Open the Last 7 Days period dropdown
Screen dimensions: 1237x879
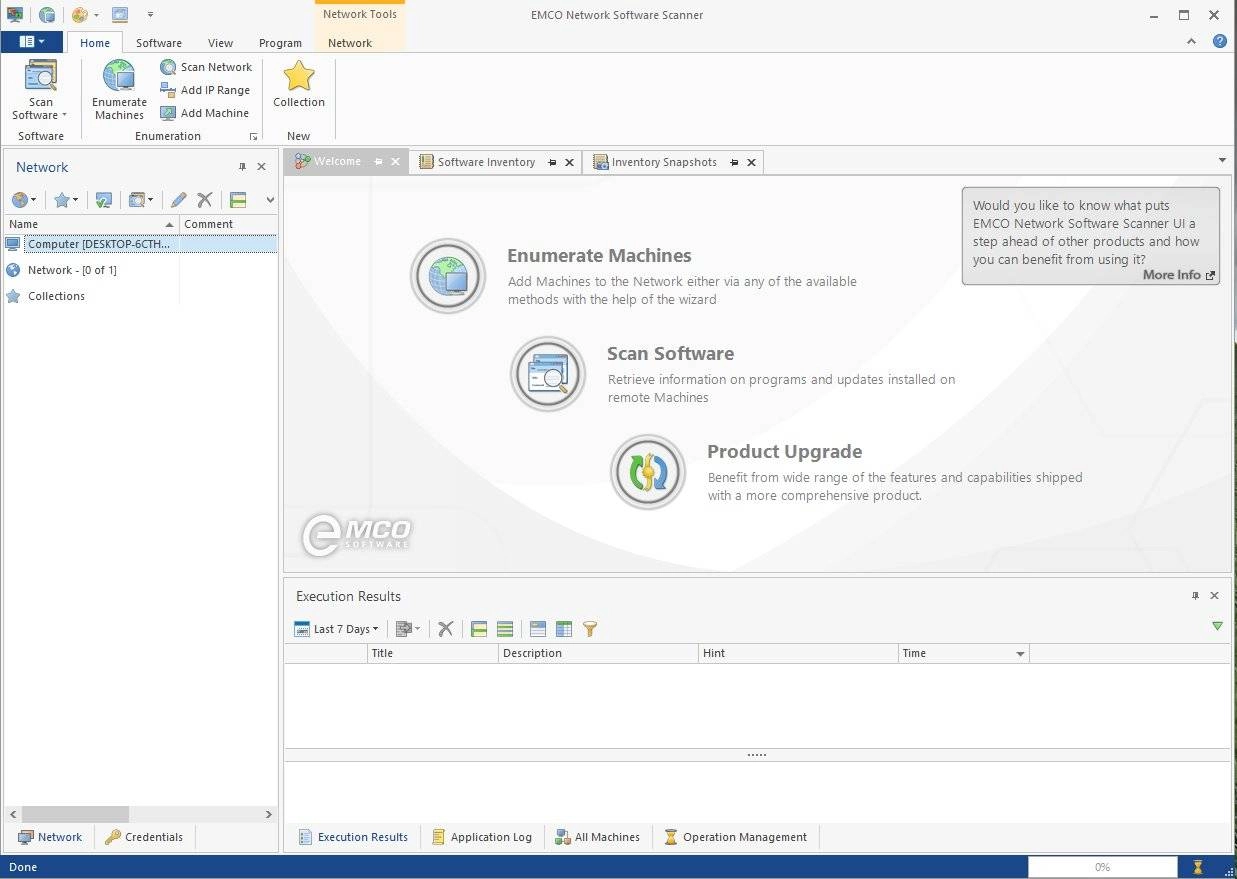coord(337,629)
